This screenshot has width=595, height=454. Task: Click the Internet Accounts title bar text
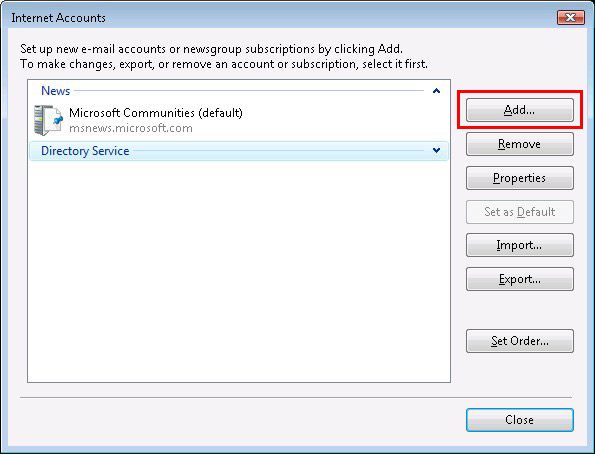point(58,18)
